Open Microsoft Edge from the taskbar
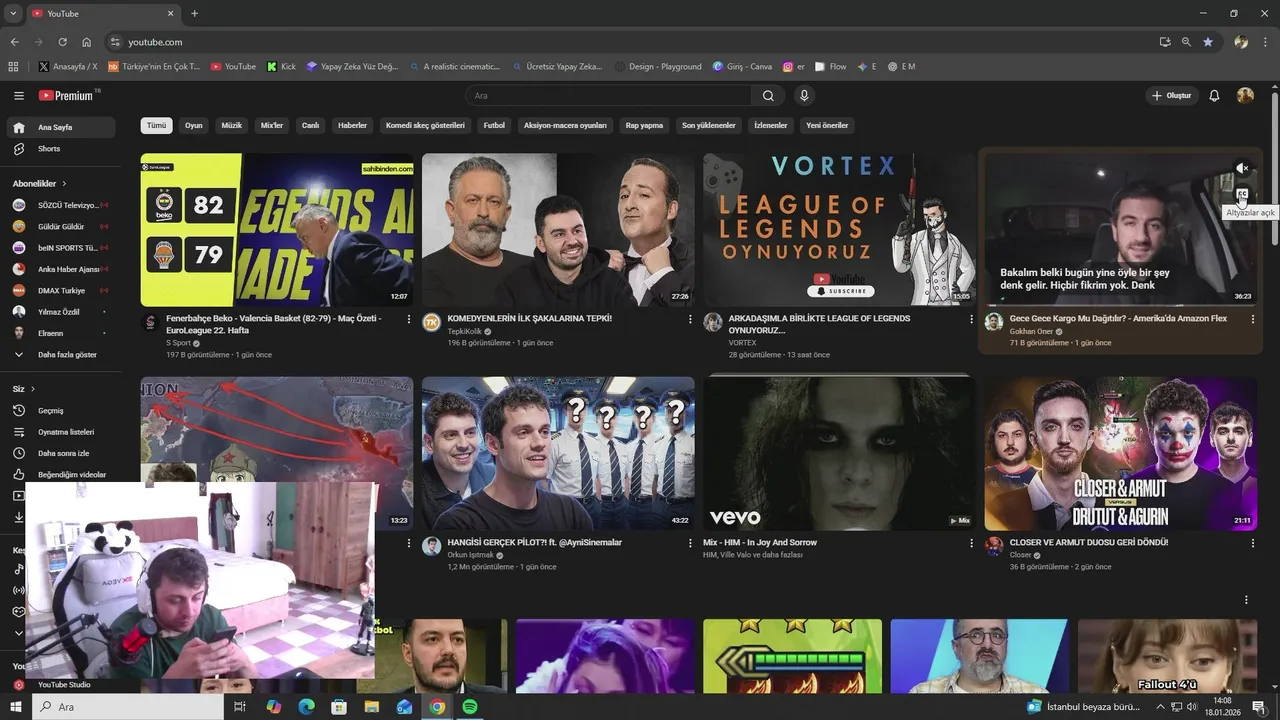The image size is (1280, 720). [306, 707]
